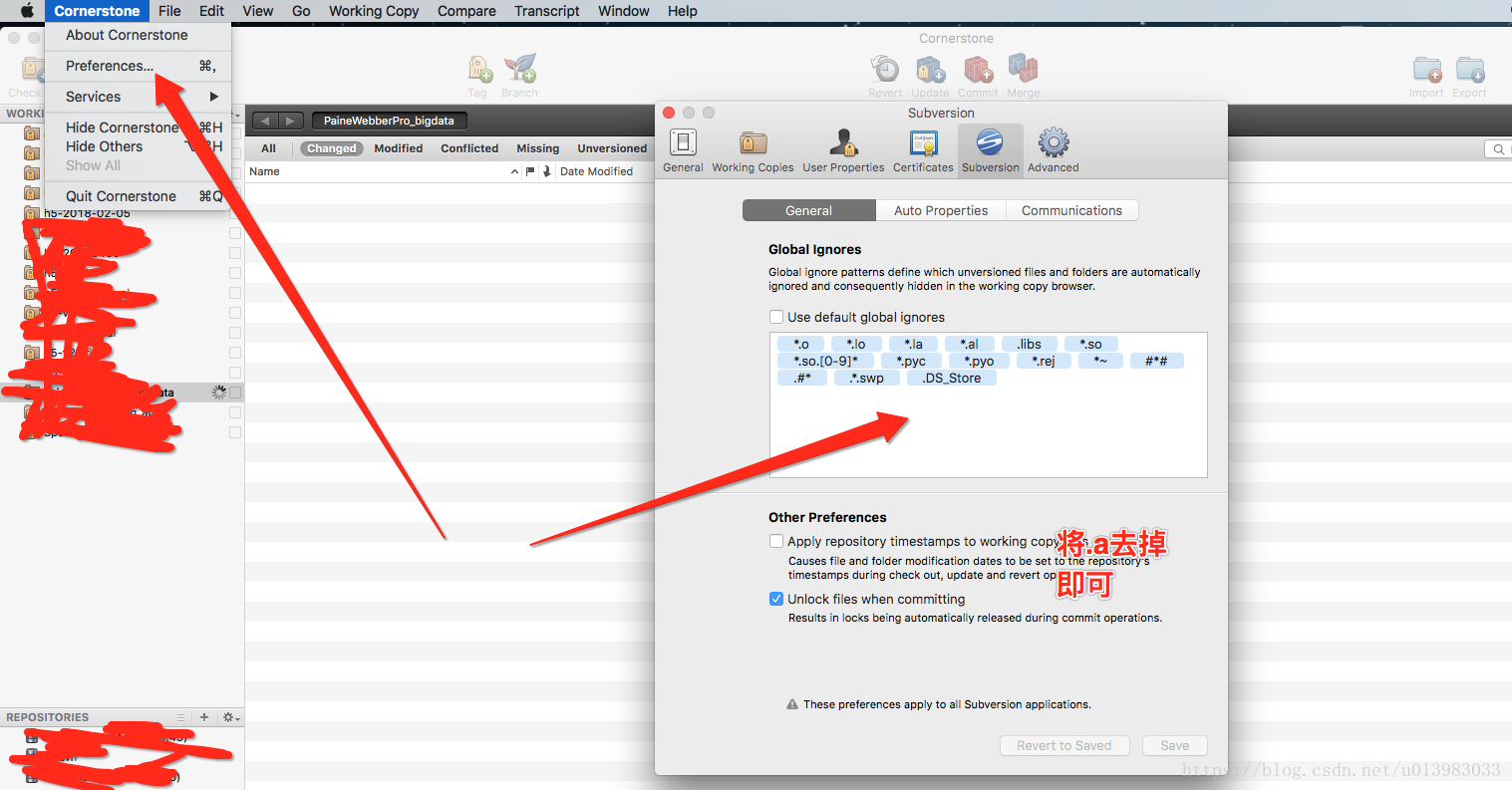Filter files by All
The image size is (1512, 790).
[268, 148]
